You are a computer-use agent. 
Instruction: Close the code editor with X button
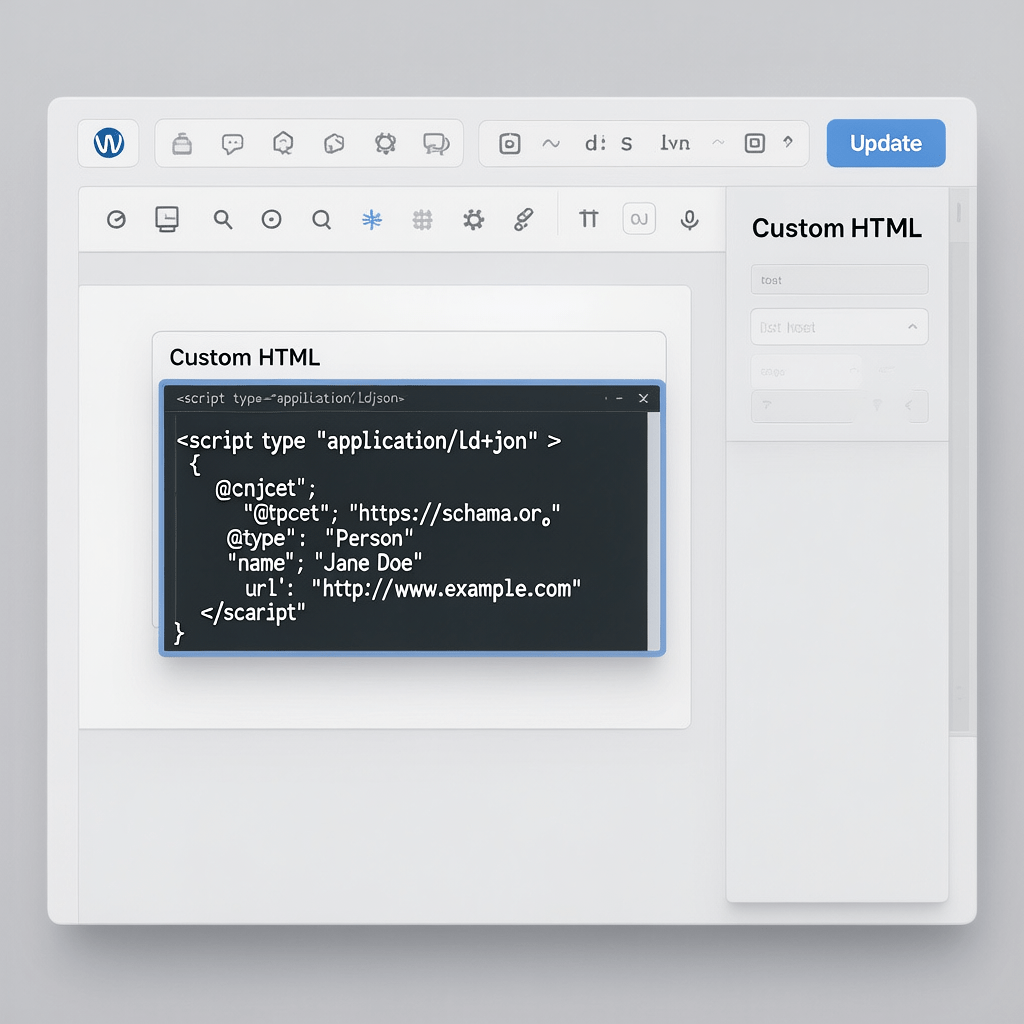[x=643, y=398]
